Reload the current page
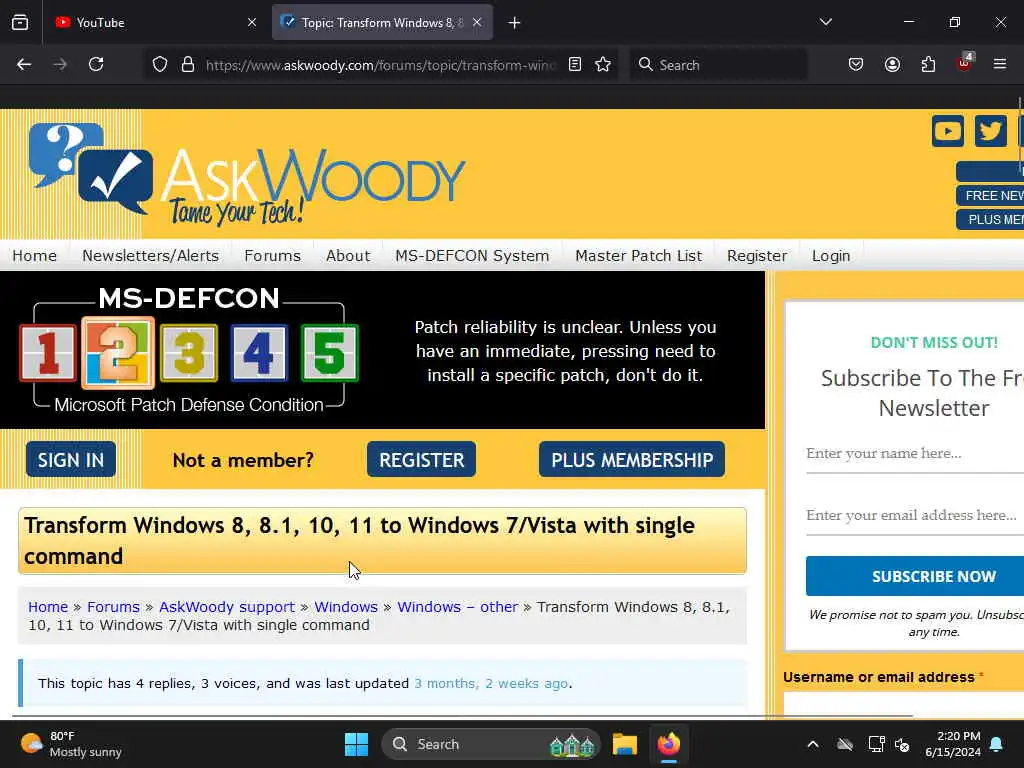The image size is (1024, 768). (96, 64)
